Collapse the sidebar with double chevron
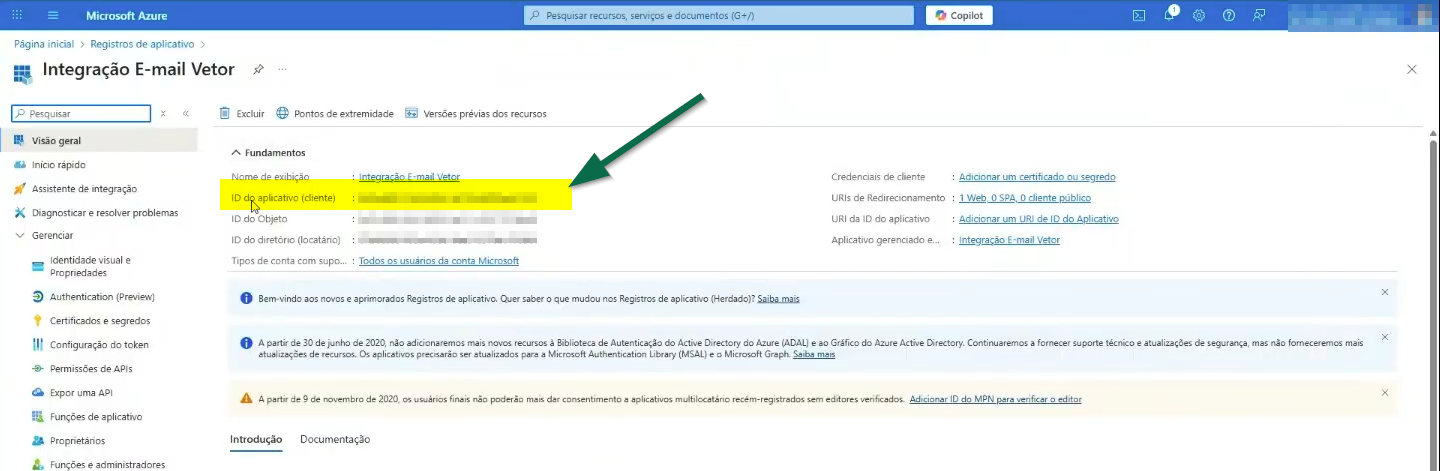Image resolution: width=1440 pixels, height=471 pixels. (186, 114)
